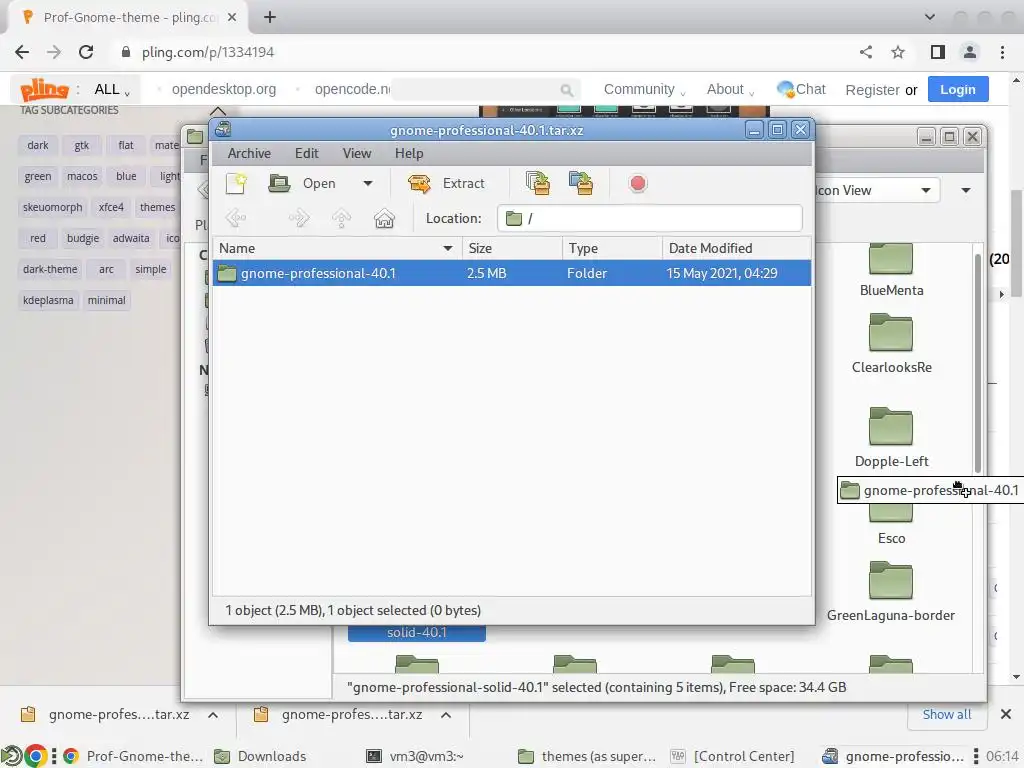The image size is (1024, 768).
Task: Click the red Stop operation icon
Action: click(x=638, y=184)
